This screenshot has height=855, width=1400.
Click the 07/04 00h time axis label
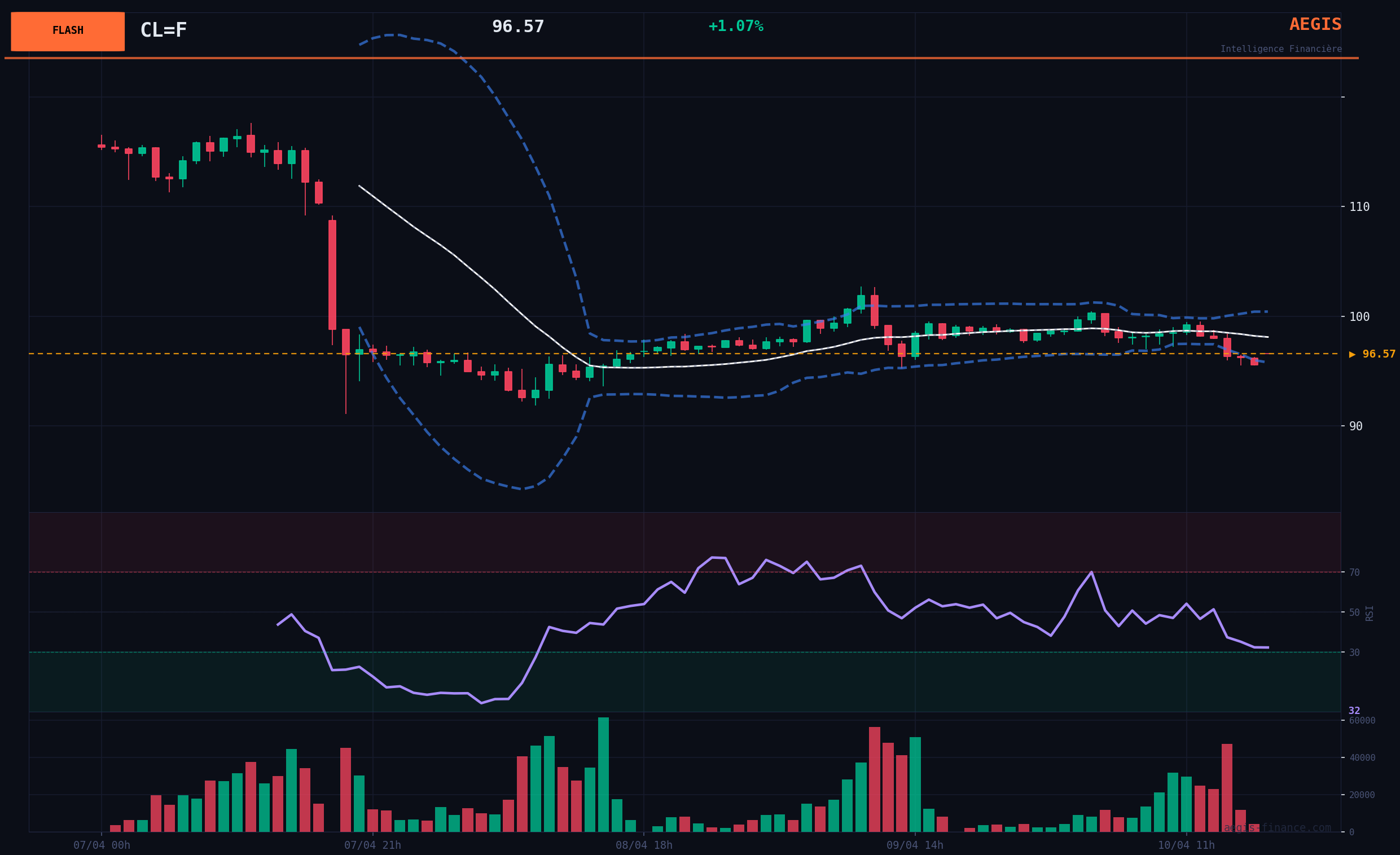click(x=102, y=845)
